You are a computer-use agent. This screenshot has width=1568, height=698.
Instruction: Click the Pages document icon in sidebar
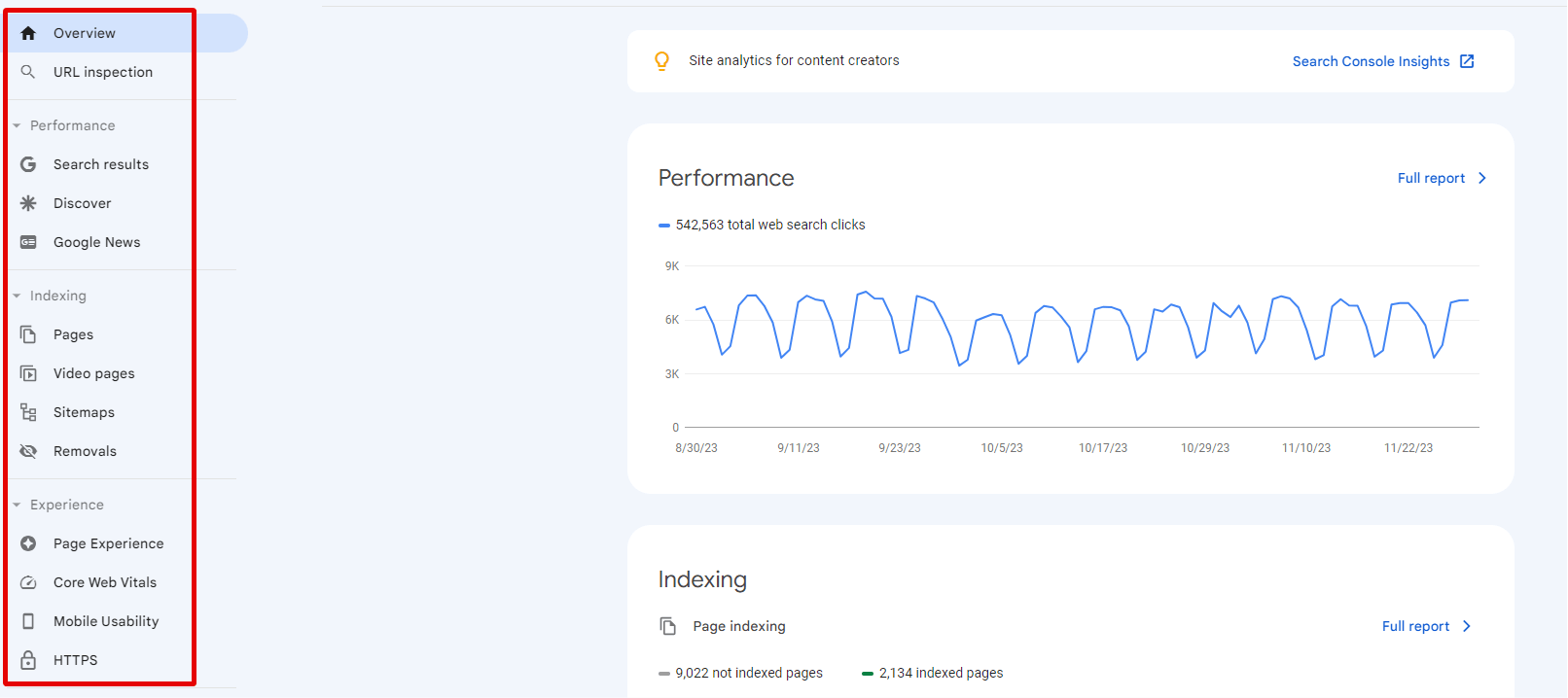coord(28,334)
